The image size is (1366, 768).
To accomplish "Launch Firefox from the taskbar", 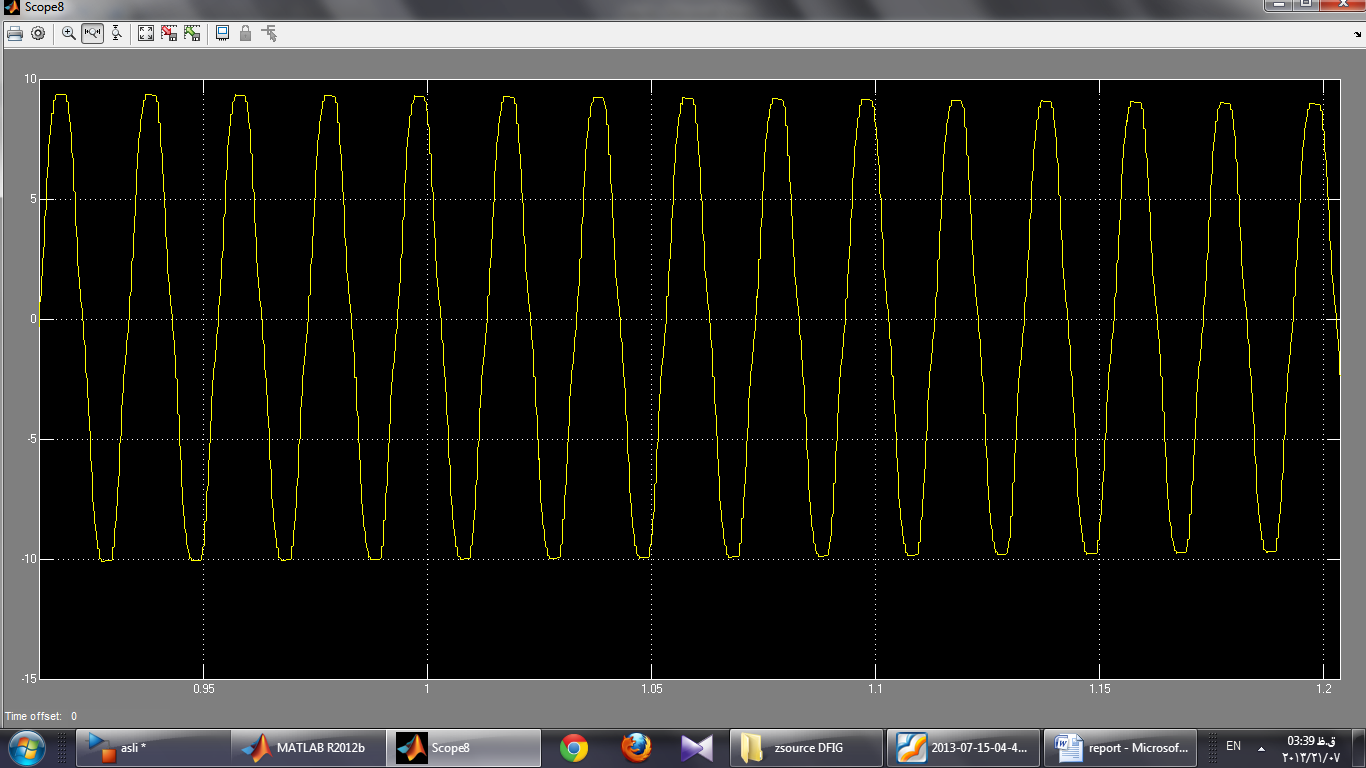I will (635, 747).
